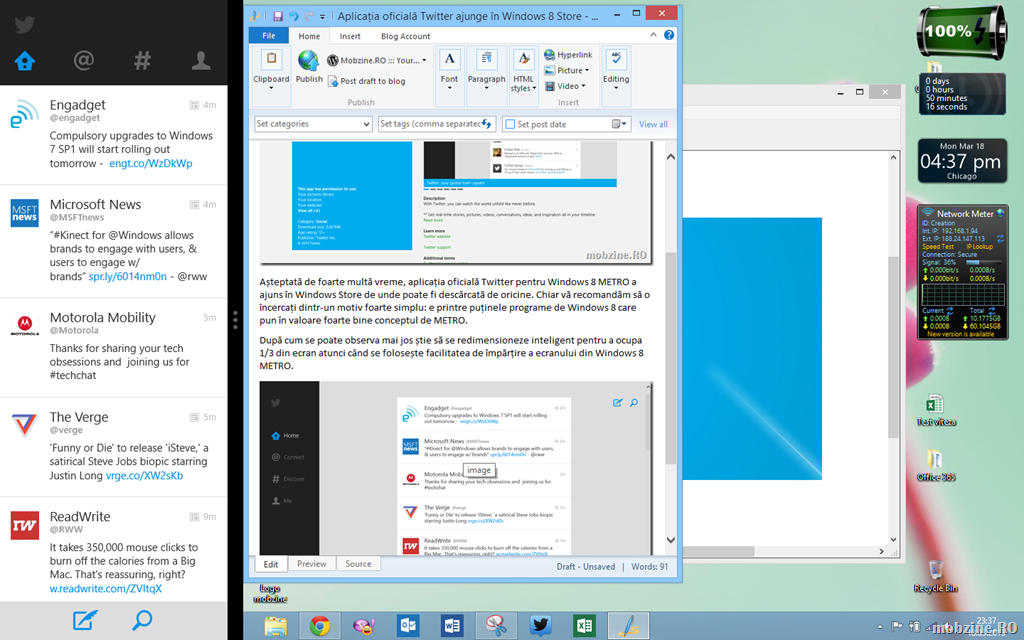Click the editor vertical scrollbar thumb
The image size is (1024, 640).
[671, 358]
